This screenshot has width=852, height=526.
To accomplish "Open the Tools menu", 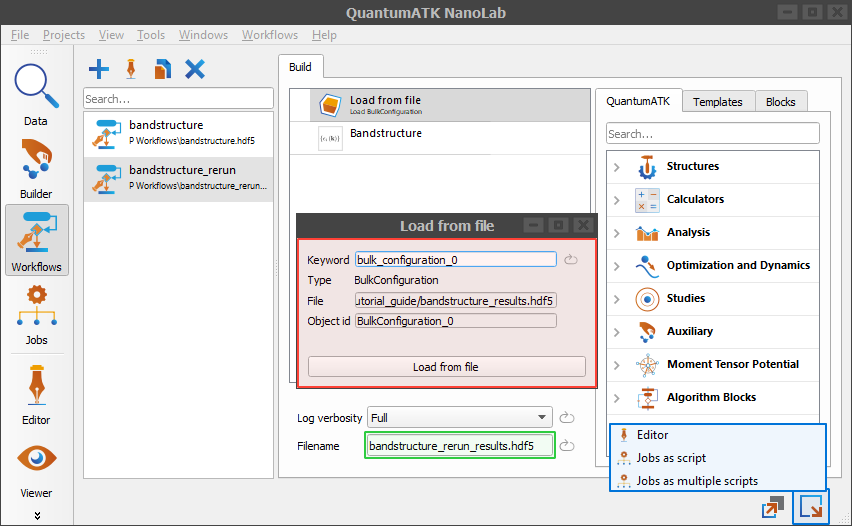I will 151,35.
